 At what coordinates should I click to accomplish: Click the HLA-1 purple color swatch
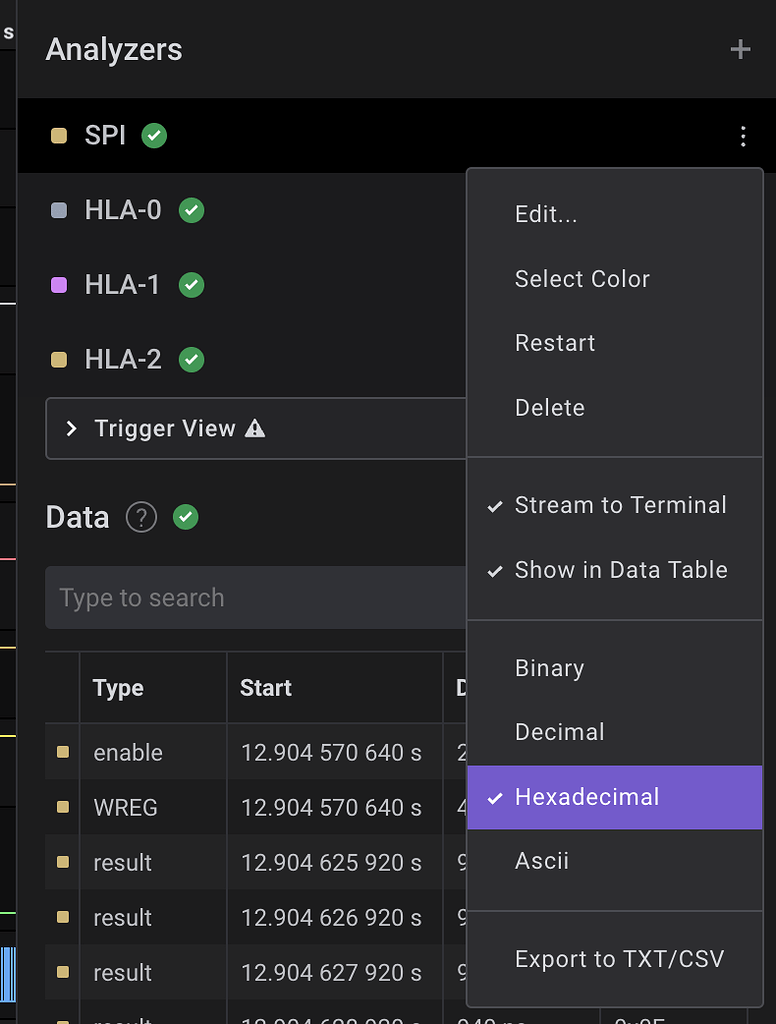coord(57,285)
